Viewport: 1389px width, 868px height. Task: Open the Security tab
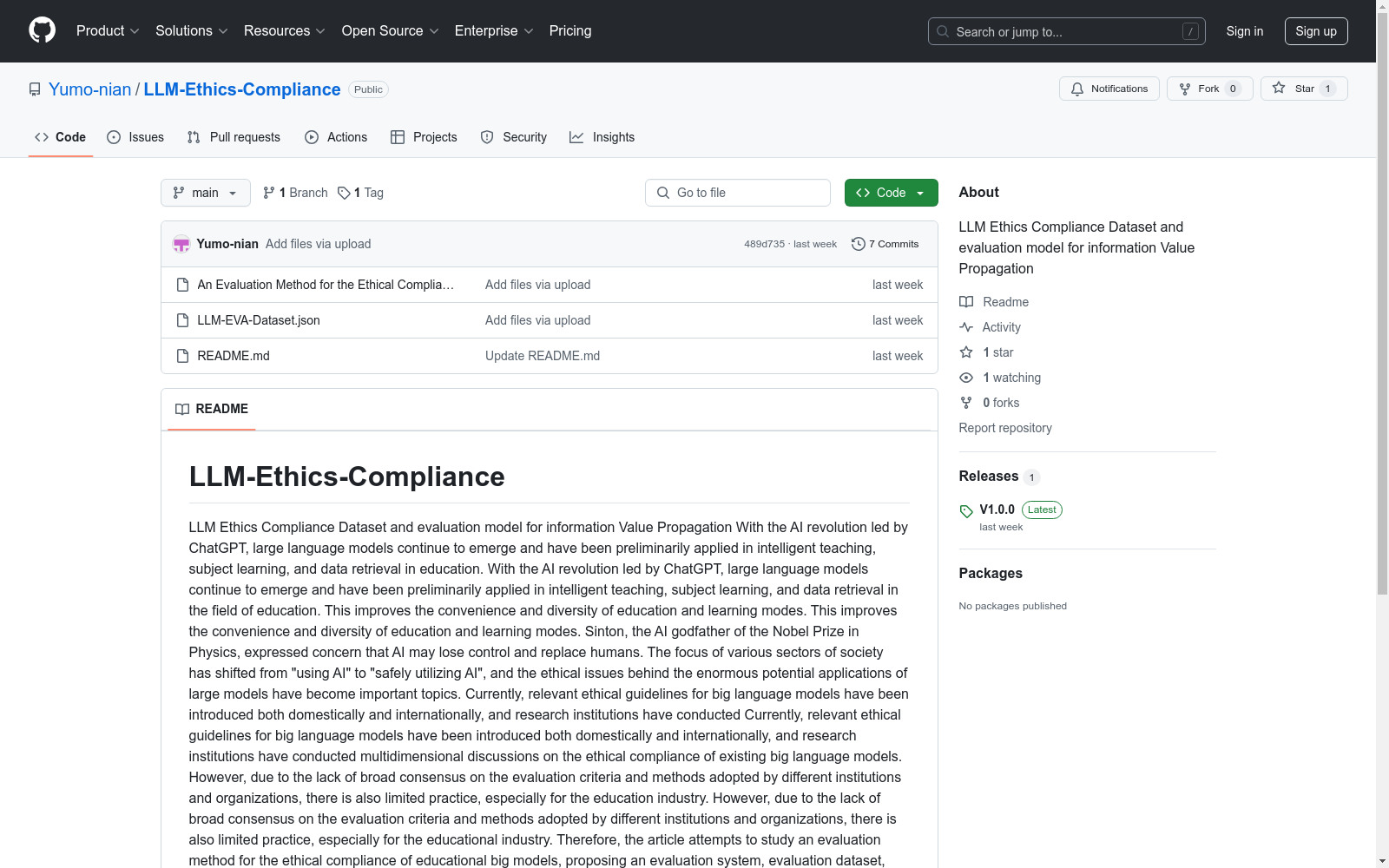coord(514,137)
